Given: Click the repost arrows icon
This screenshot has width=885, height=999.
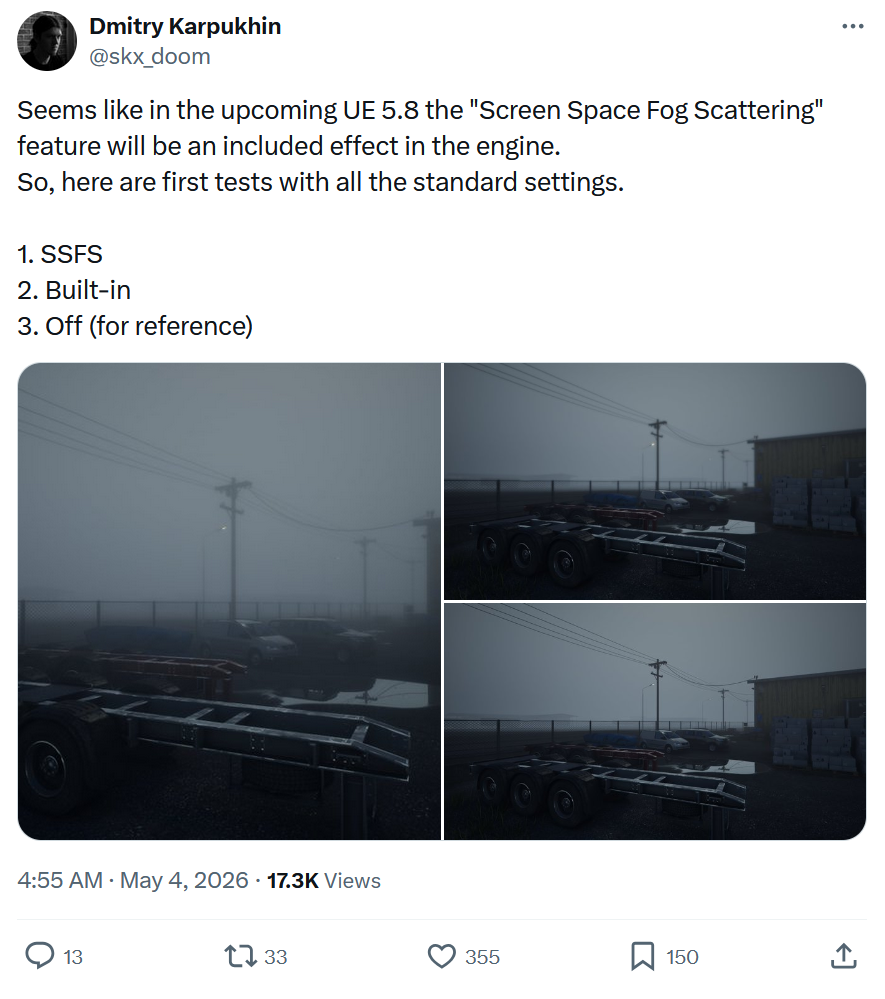Looking at the screenshot, I should click(x=240, y=956).
